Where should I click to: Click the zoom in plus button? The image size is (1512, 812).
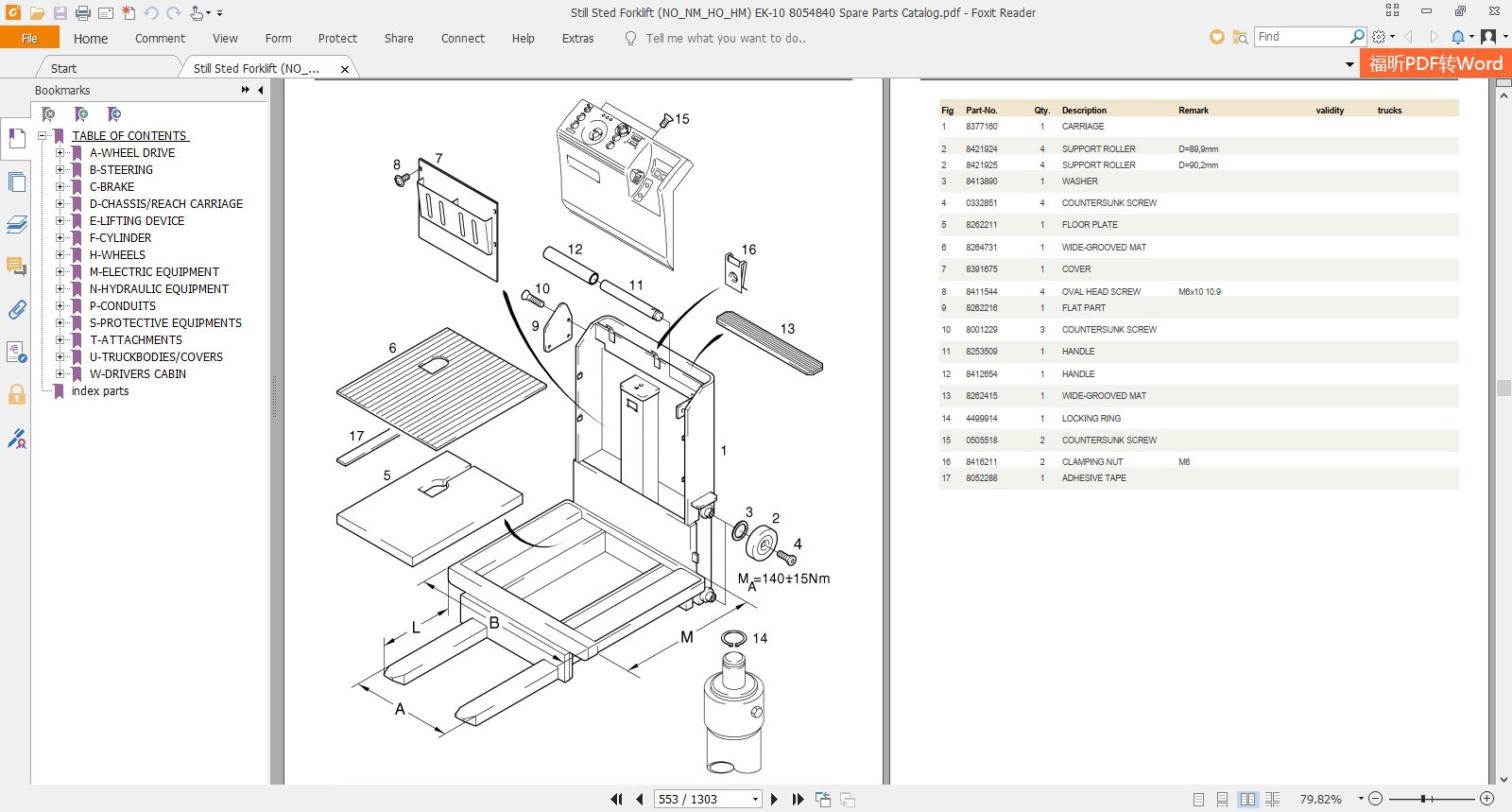point(1486,799)
